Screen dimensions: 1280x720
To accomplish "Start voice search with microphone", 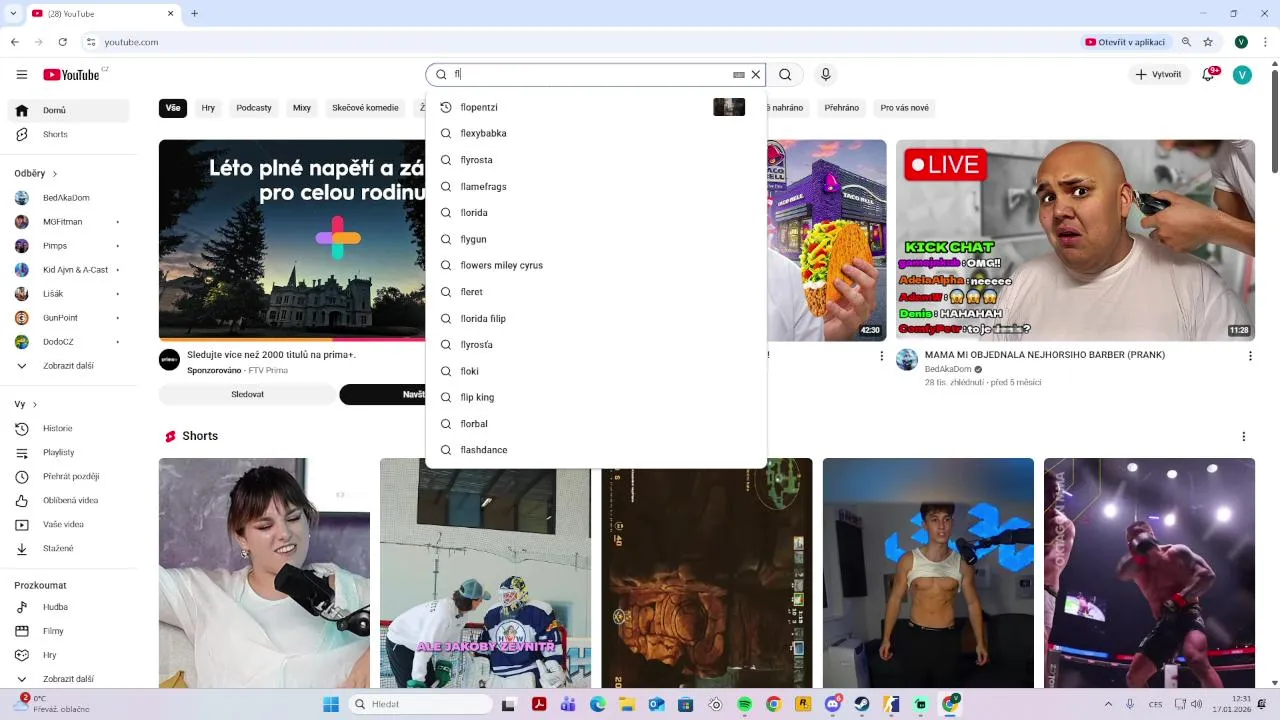I will coord(825,74).
